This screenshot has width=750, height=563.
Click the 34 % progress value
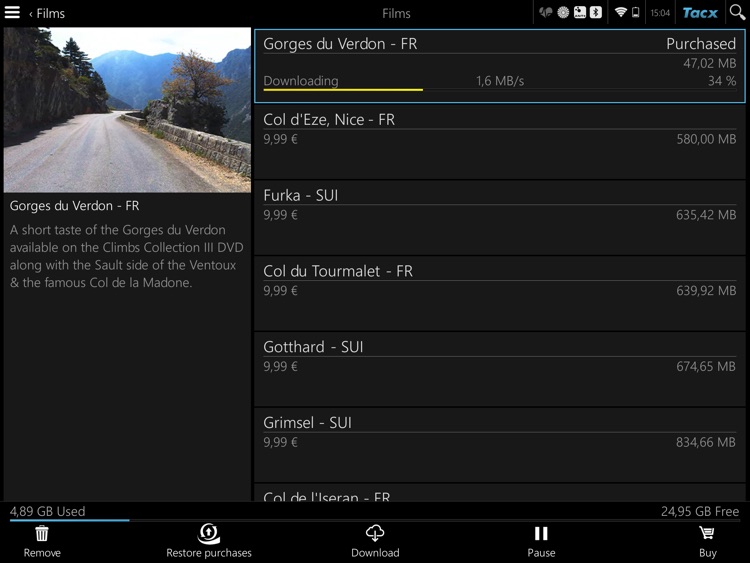tap(722, 81)
